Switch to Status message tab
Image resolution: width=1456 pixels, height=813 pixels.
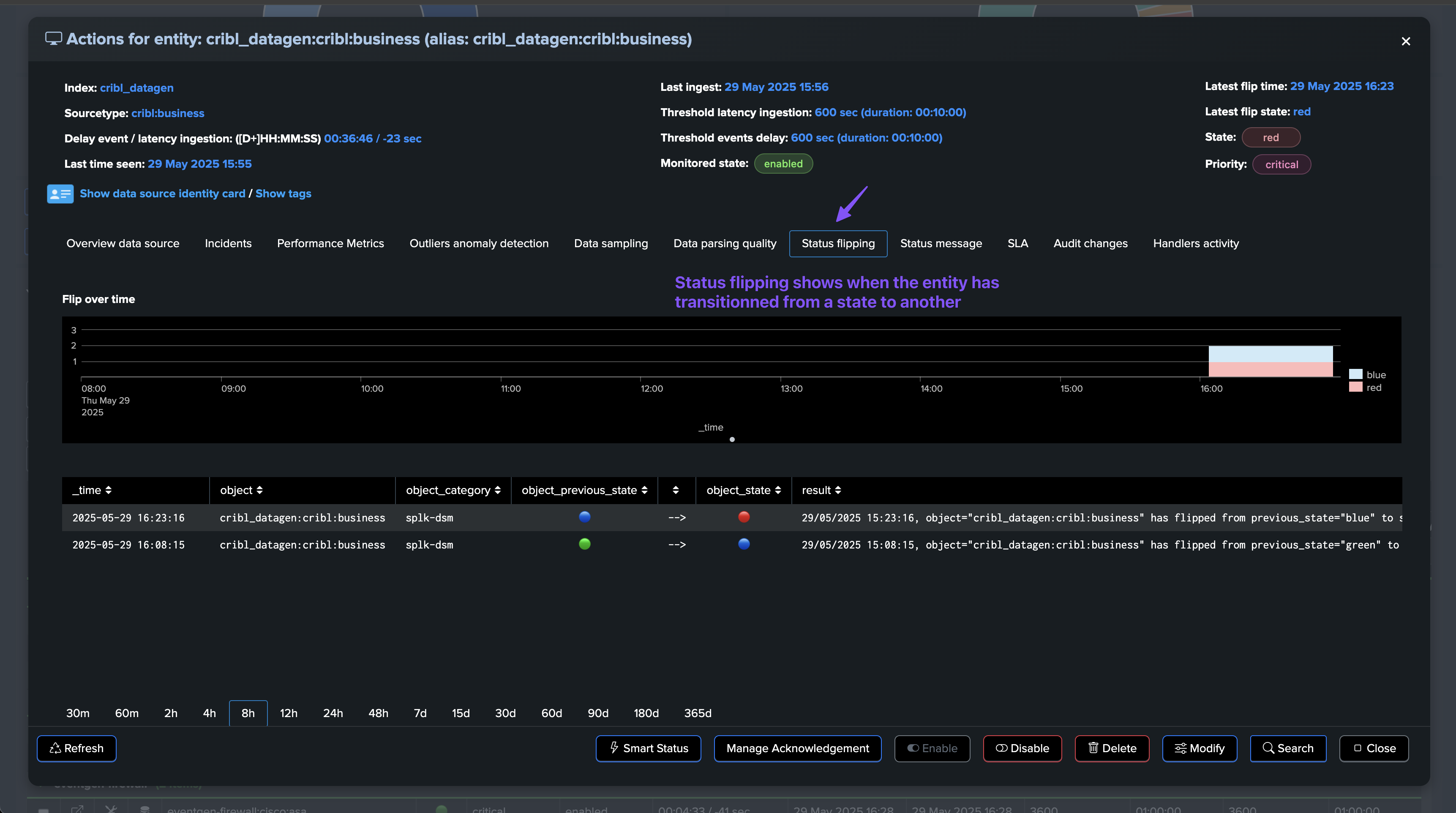[941, 244]
